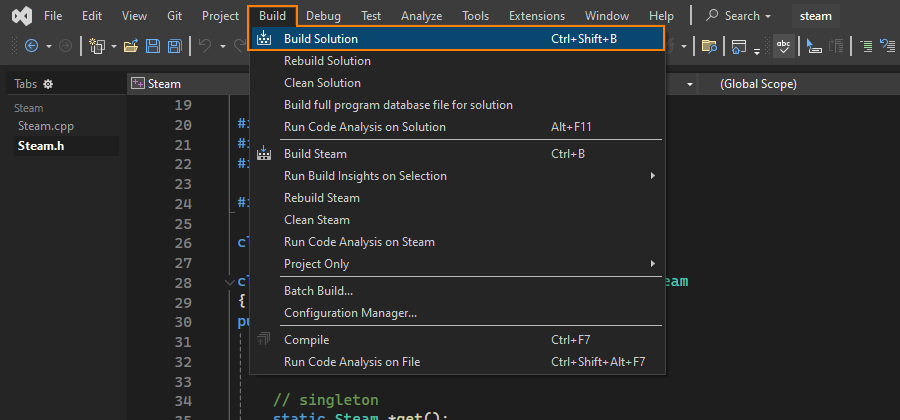Image resolution: width=900 pixels, height=420 pixels.
Task: Select Steam.h in the Tabs list
Action: click(66, 146)
